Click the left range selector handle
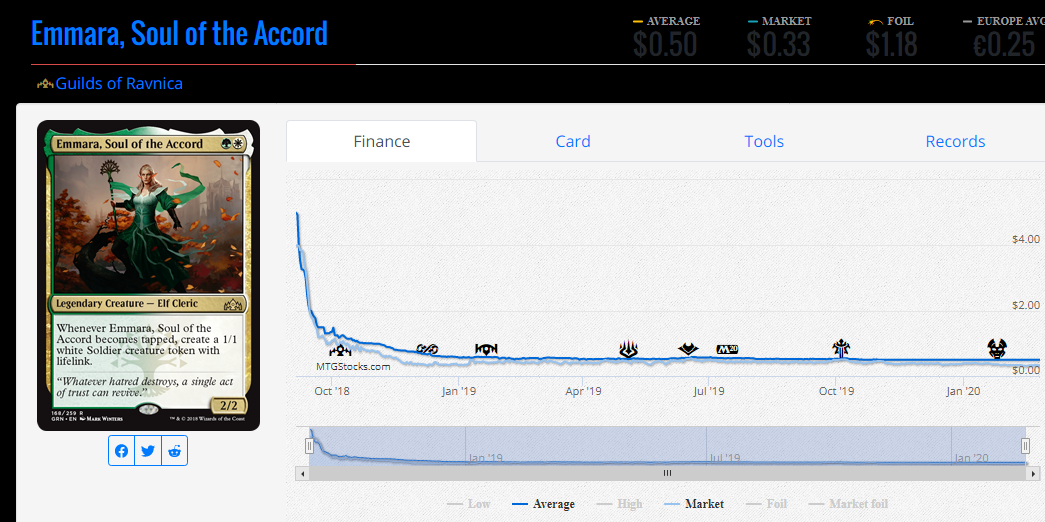The height and width of the screenshot is (522, 1045). click(309, 446)
